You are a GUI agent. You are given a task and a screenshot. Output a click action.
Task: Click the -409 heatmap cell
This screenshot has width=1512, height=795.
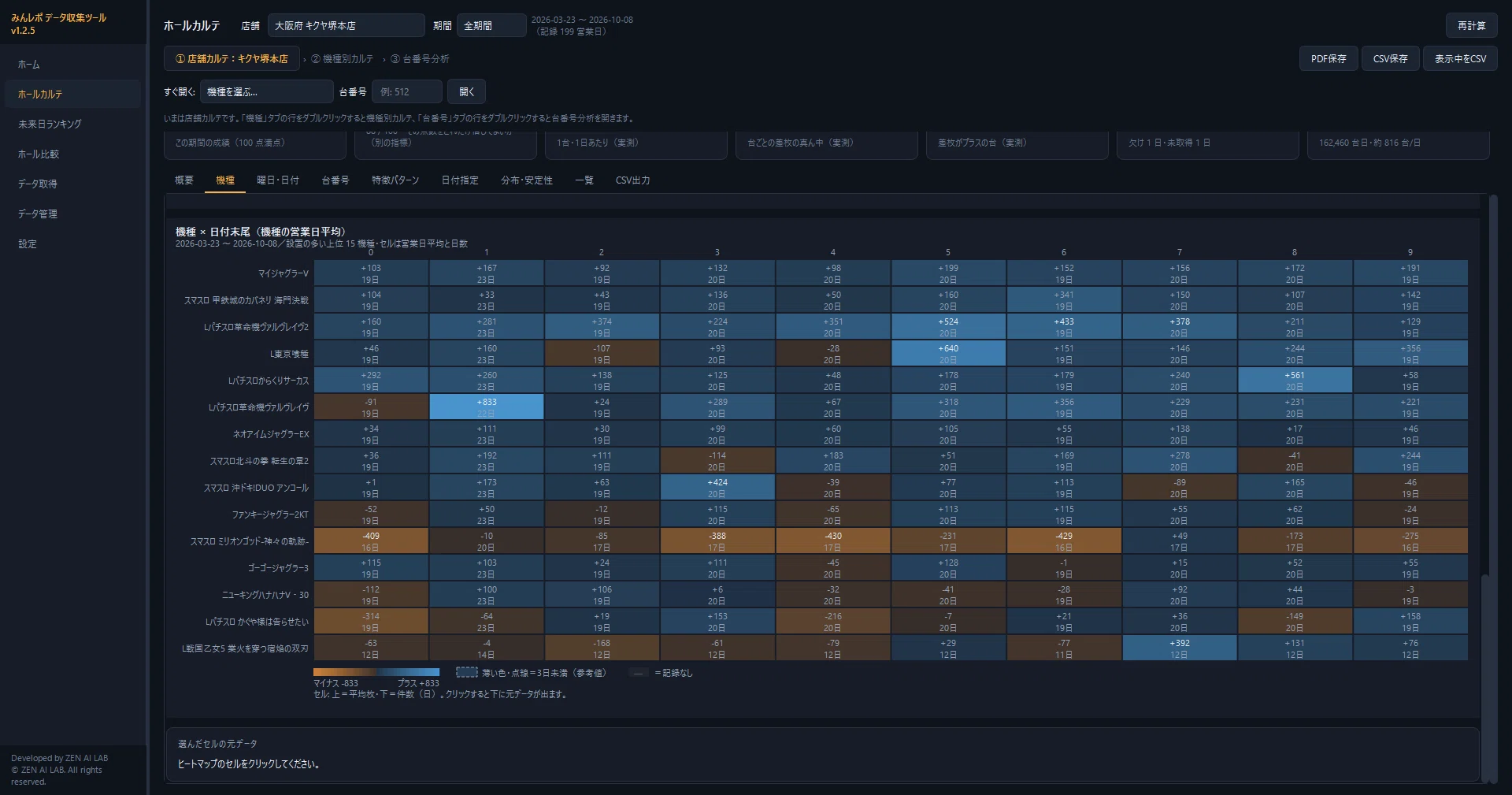pos(371,541)
